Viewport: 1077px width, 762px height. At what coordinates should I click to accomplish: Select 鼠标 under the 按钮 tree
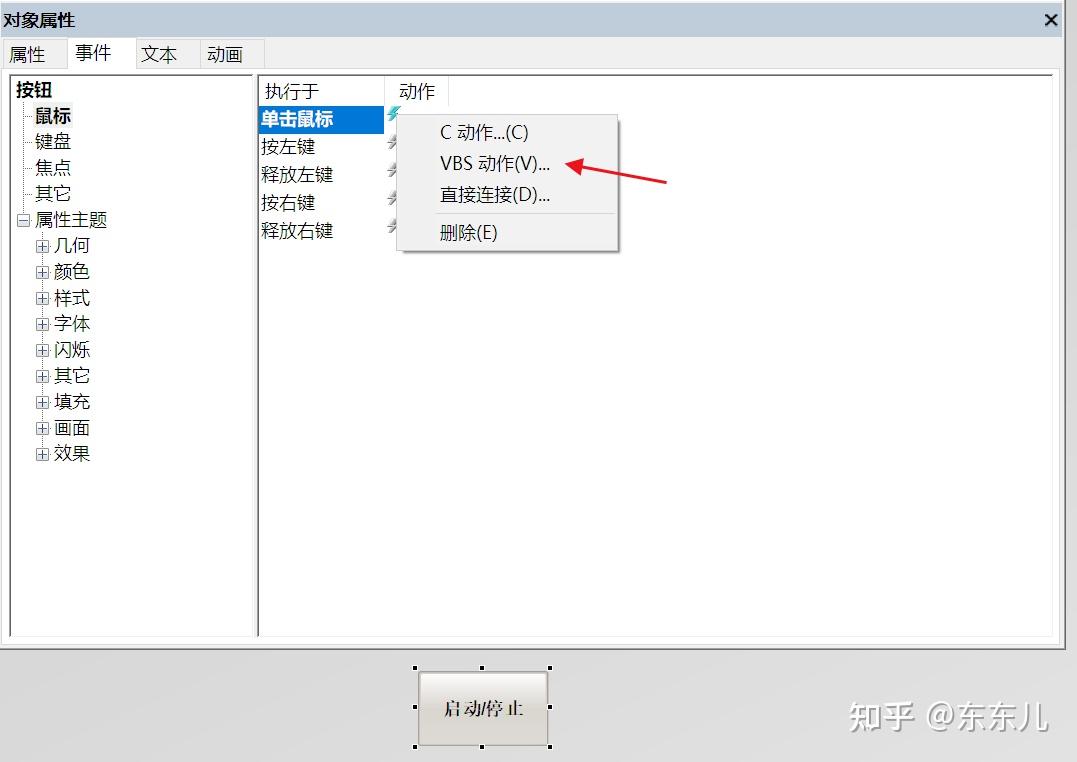(52, 115)
